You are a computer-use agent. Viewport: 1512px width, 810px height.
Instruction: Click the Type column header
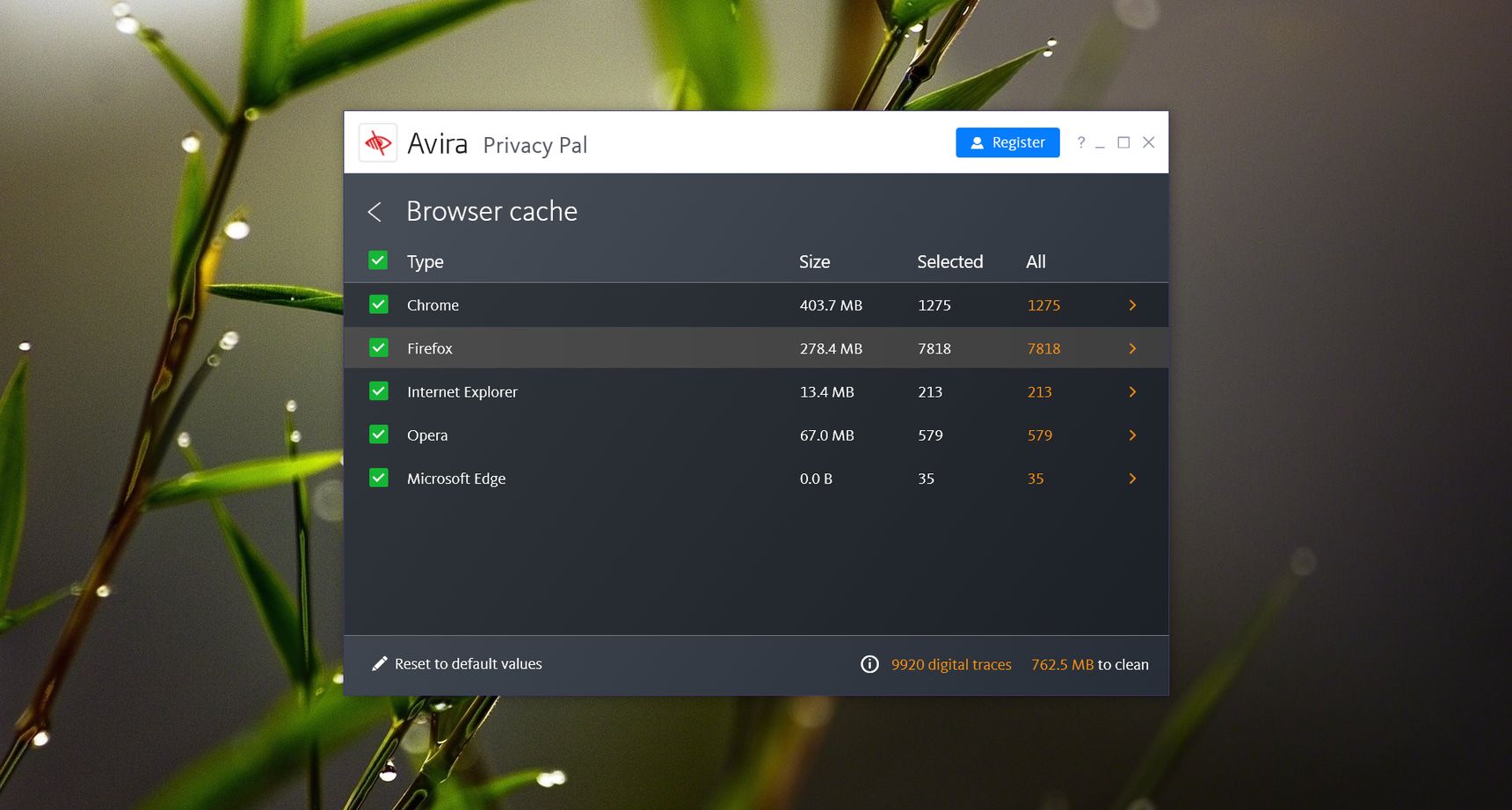pos(425,262)
